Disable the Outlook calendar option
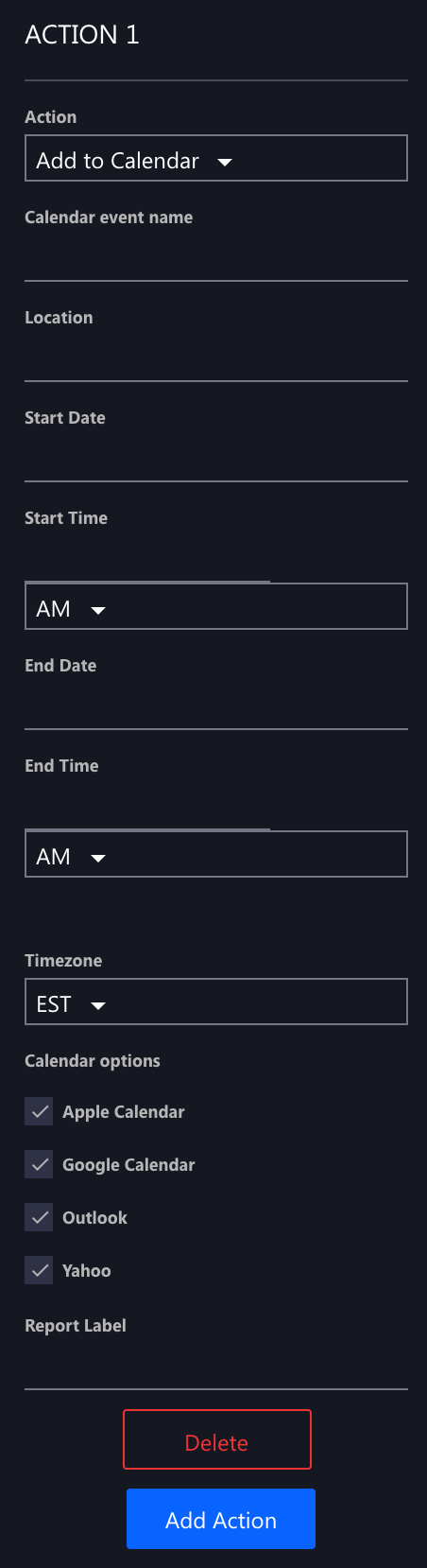 pyautogui.click(x=40, y=1218)
